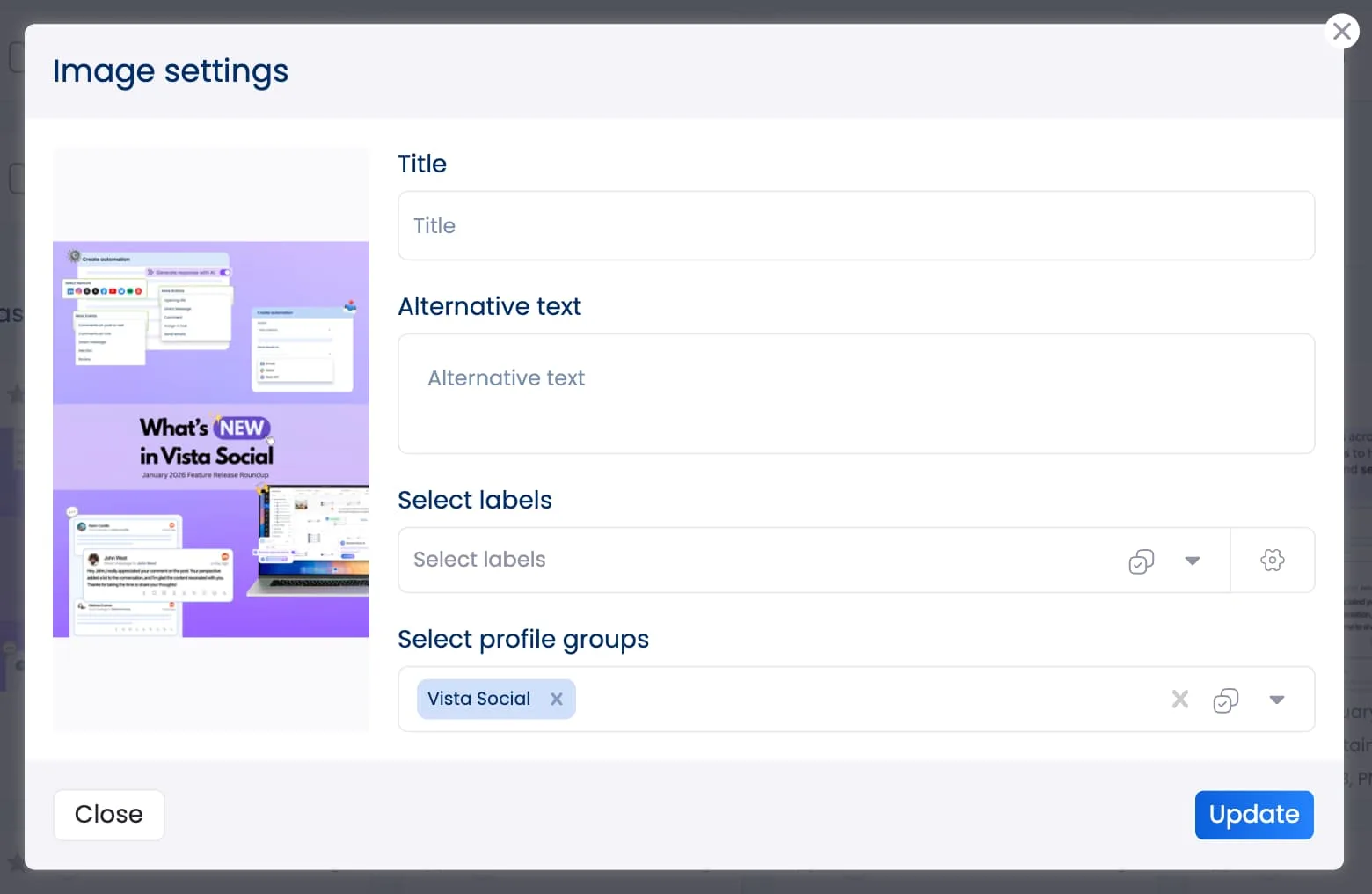Close the Image settings dialog with the top X

coord(1341,31)
